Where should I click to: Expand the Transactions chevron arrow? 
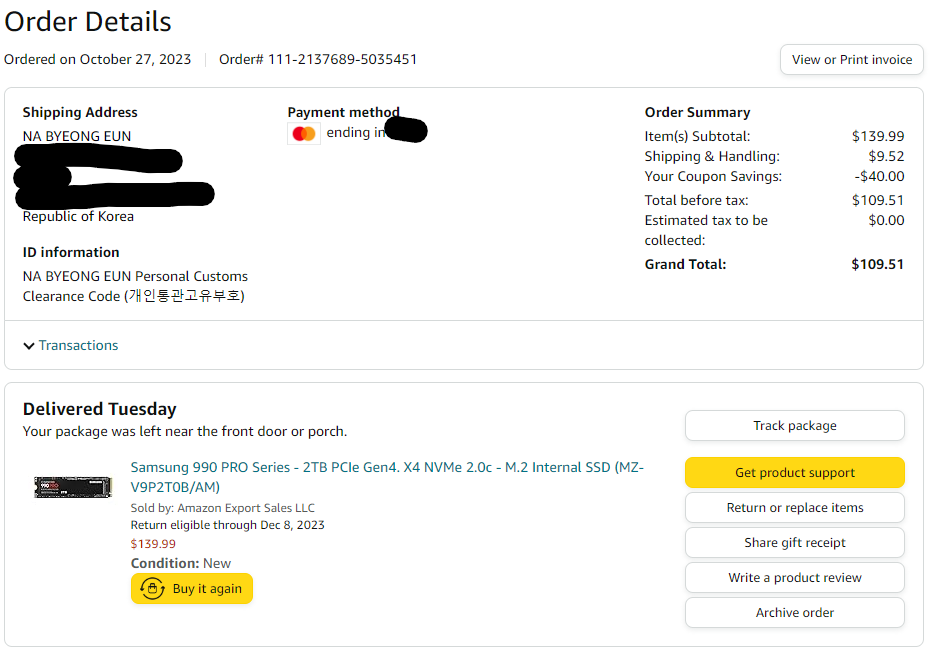[29, 346]
